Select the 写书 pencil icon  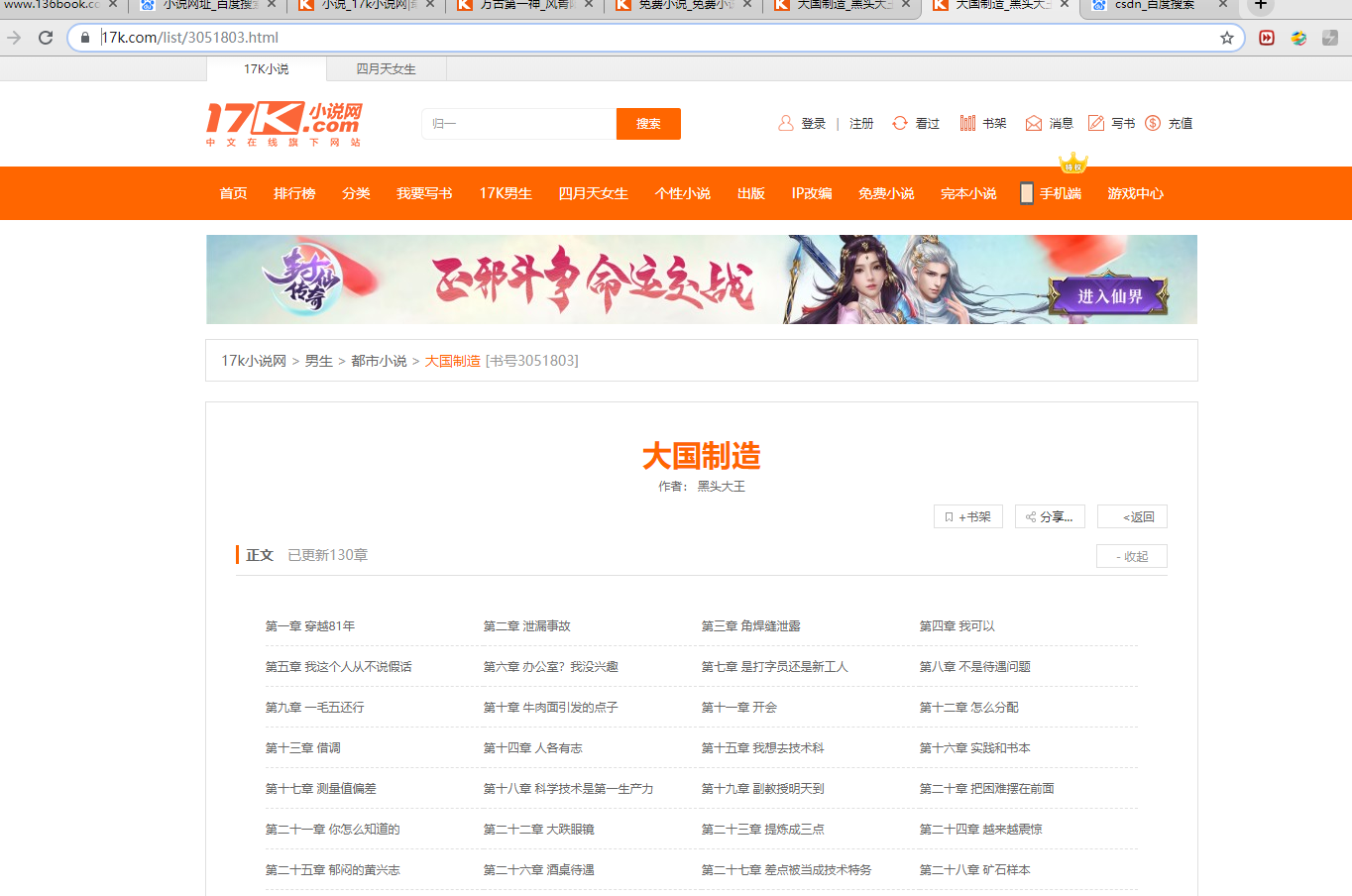pos(1095,123)
